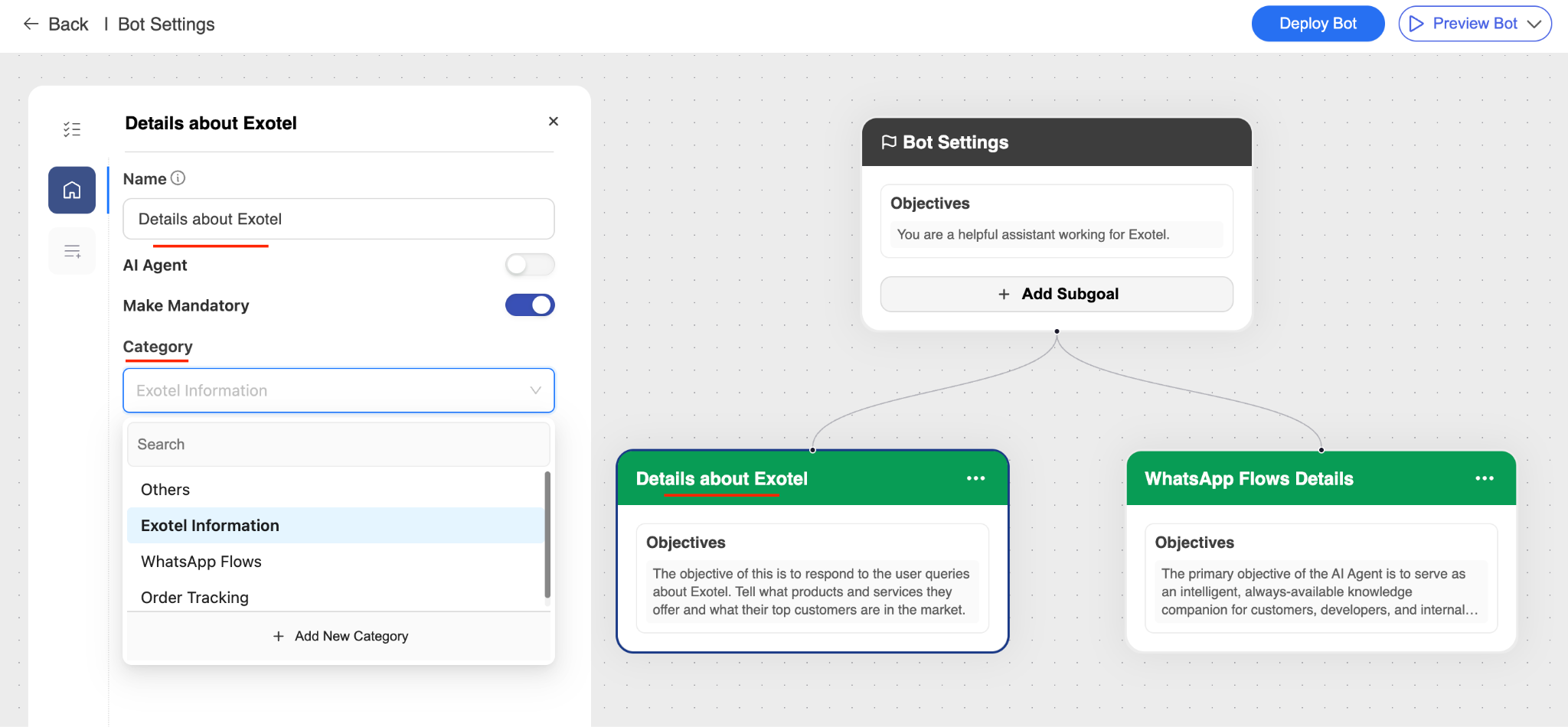The width and height of the screenshot is (1568, 727).
Task: Edit the Name input field
Action: point(338,219)
